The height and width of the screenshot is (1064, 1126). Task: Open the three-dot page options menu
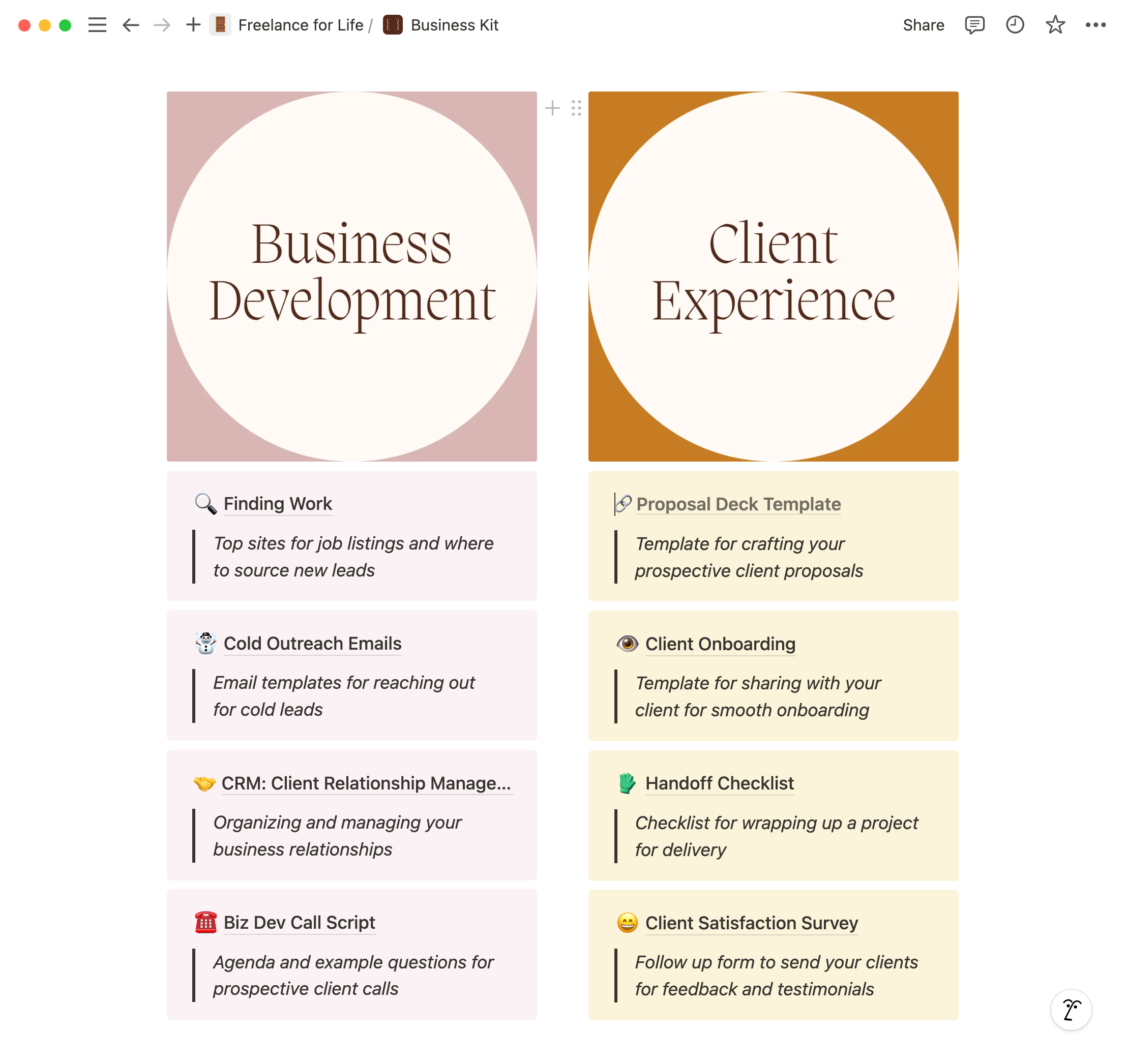1095,25
